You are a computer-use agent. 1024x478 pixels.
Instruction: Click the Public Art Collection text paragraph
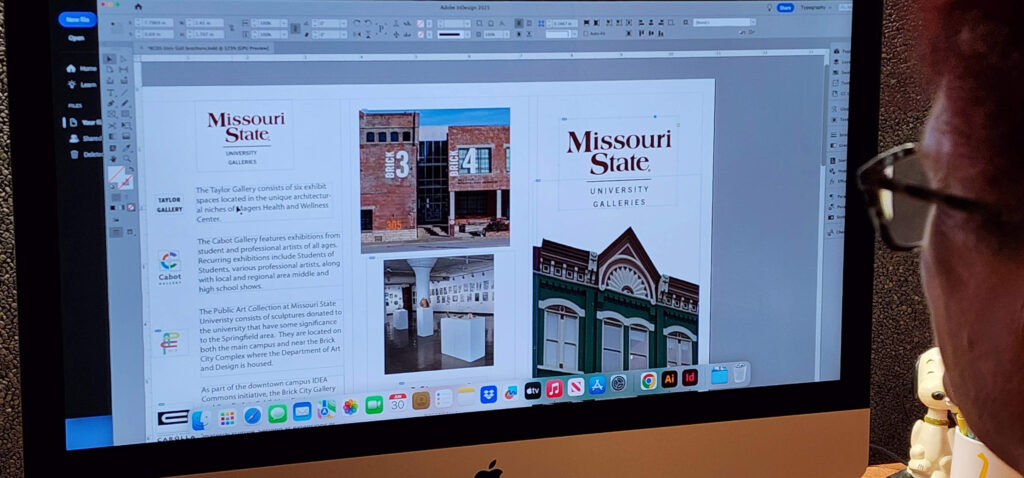click(270, 334)
